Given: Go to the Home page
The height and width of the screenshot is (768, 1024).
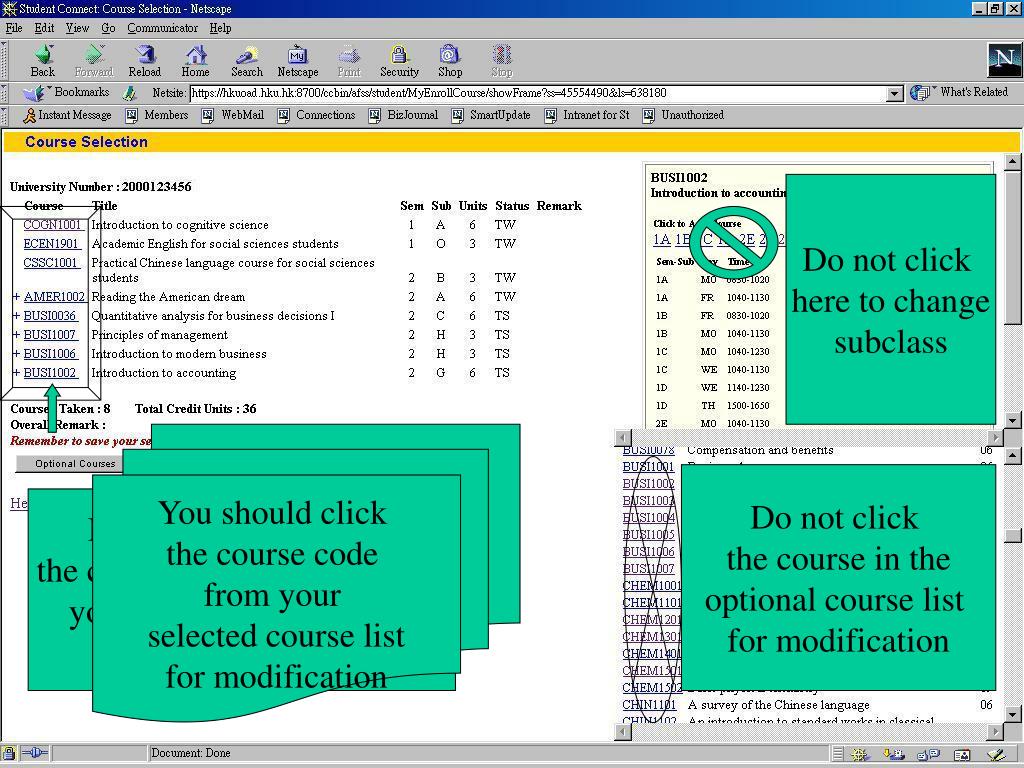Looking at the screenshot, I should (195, 61).
